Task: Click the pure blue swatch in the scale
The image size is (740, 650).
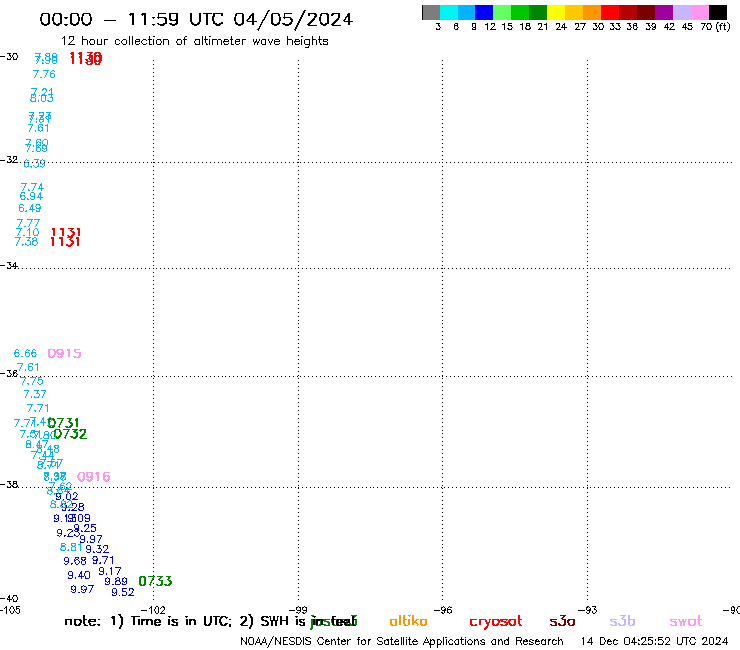Action: pyautogui.click(x=484, y=12)
